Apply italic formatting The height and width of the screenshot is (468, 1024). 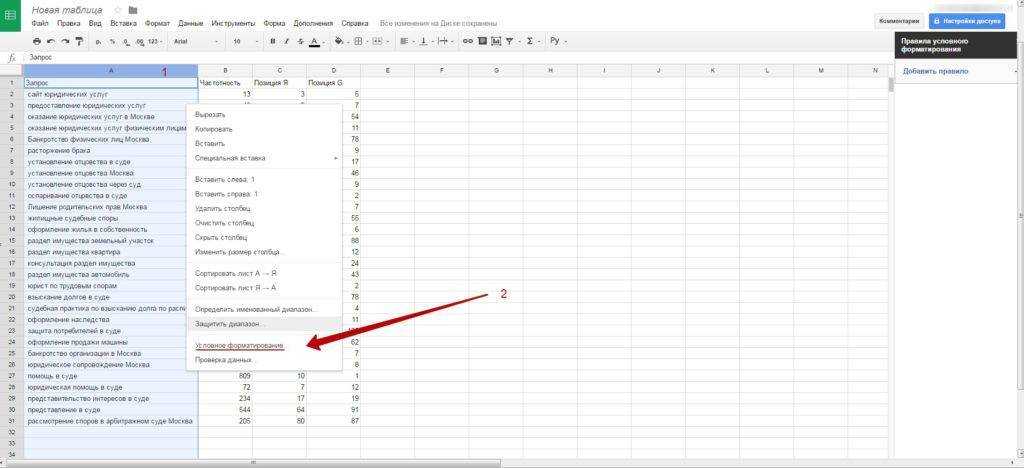(286, 41)
